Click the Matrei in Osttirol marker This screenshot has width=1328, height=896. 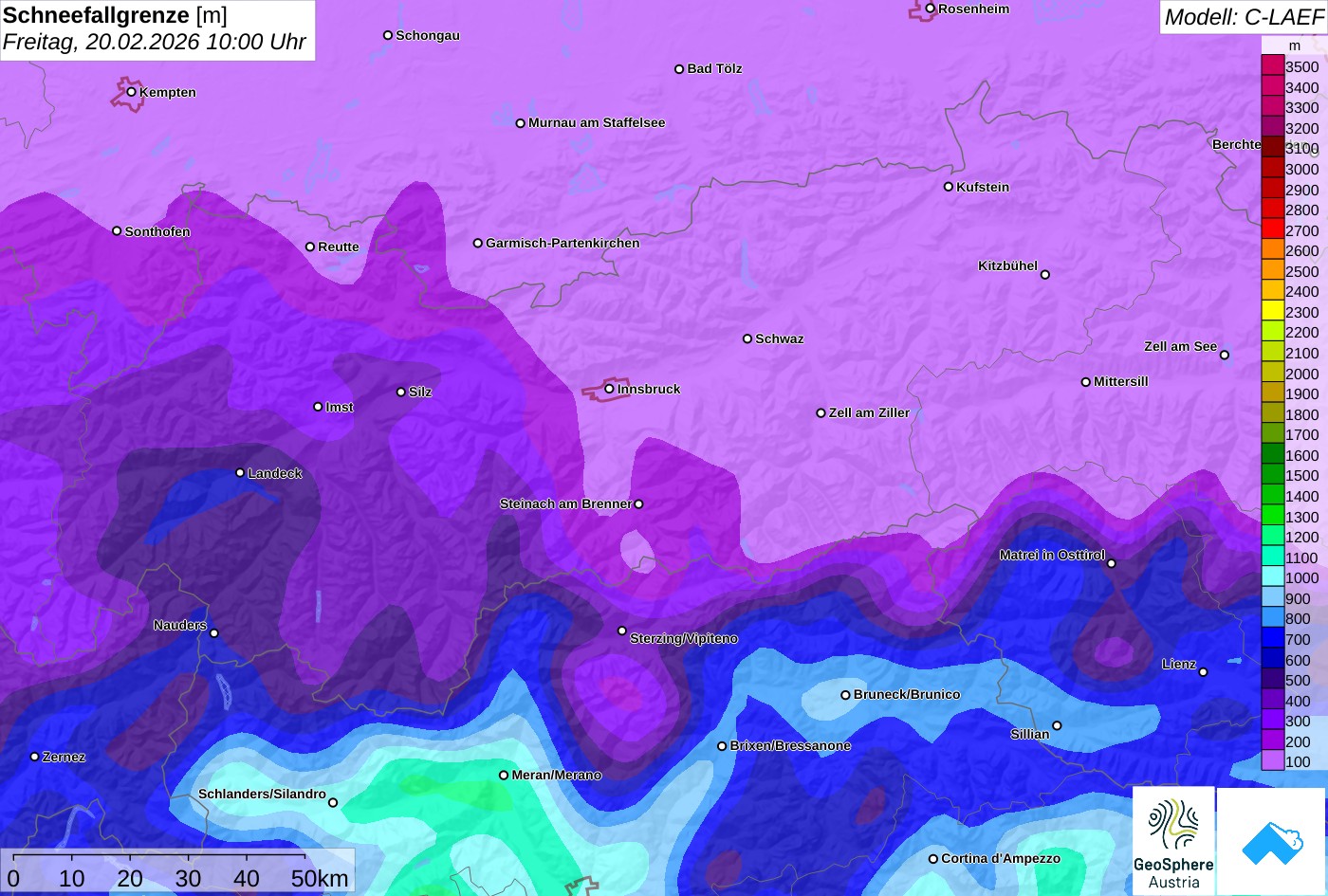pyautogui.click(x=1112, y=563)
